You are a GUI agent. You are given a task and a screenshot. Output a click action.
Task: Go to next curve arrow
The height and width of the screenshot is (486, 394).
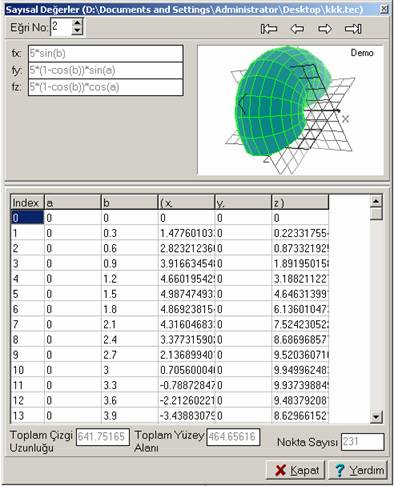(325, 29)
